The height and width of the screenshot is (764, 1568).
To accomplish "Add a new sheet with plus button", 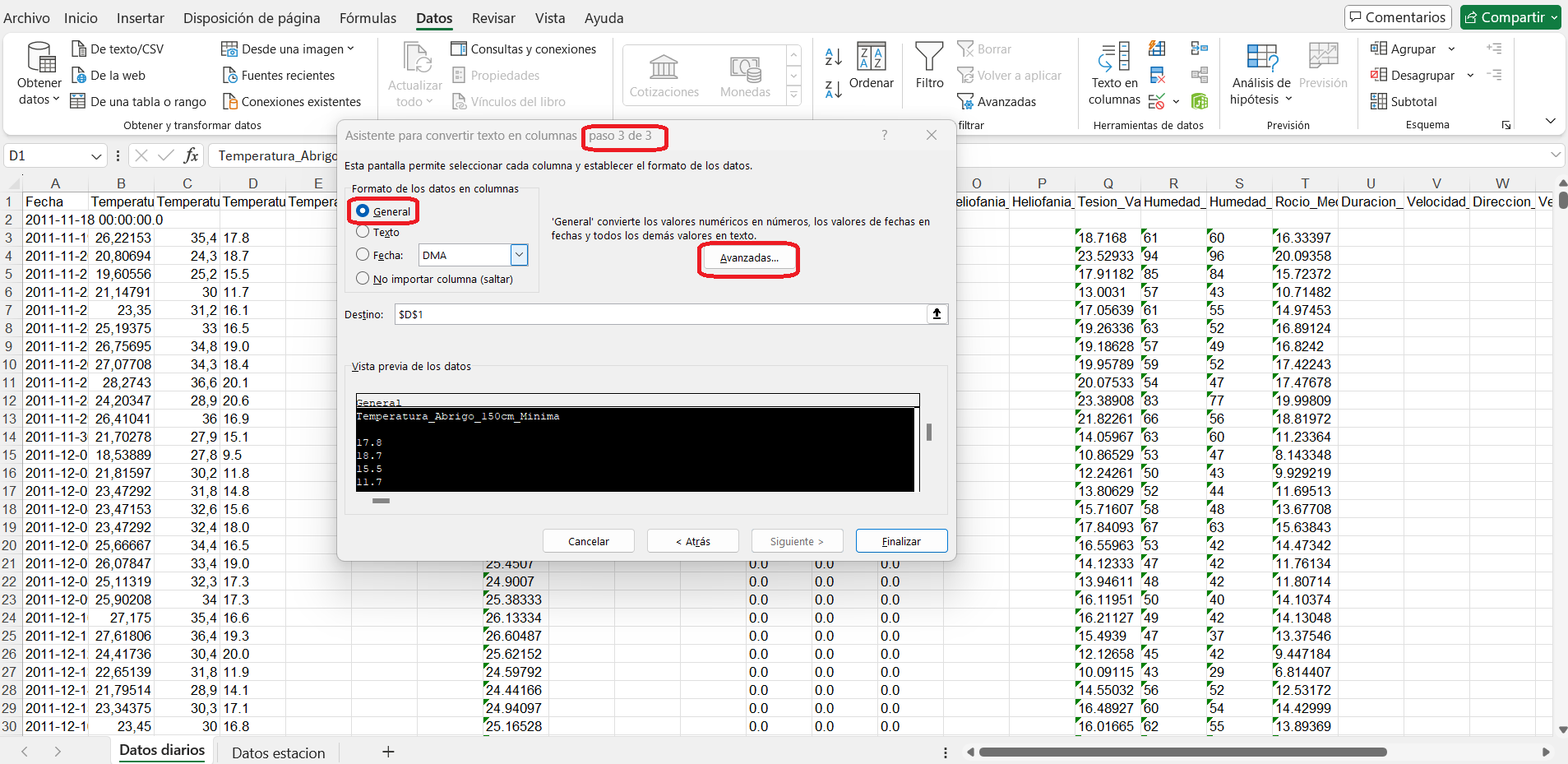I will (x=388, y=752).
